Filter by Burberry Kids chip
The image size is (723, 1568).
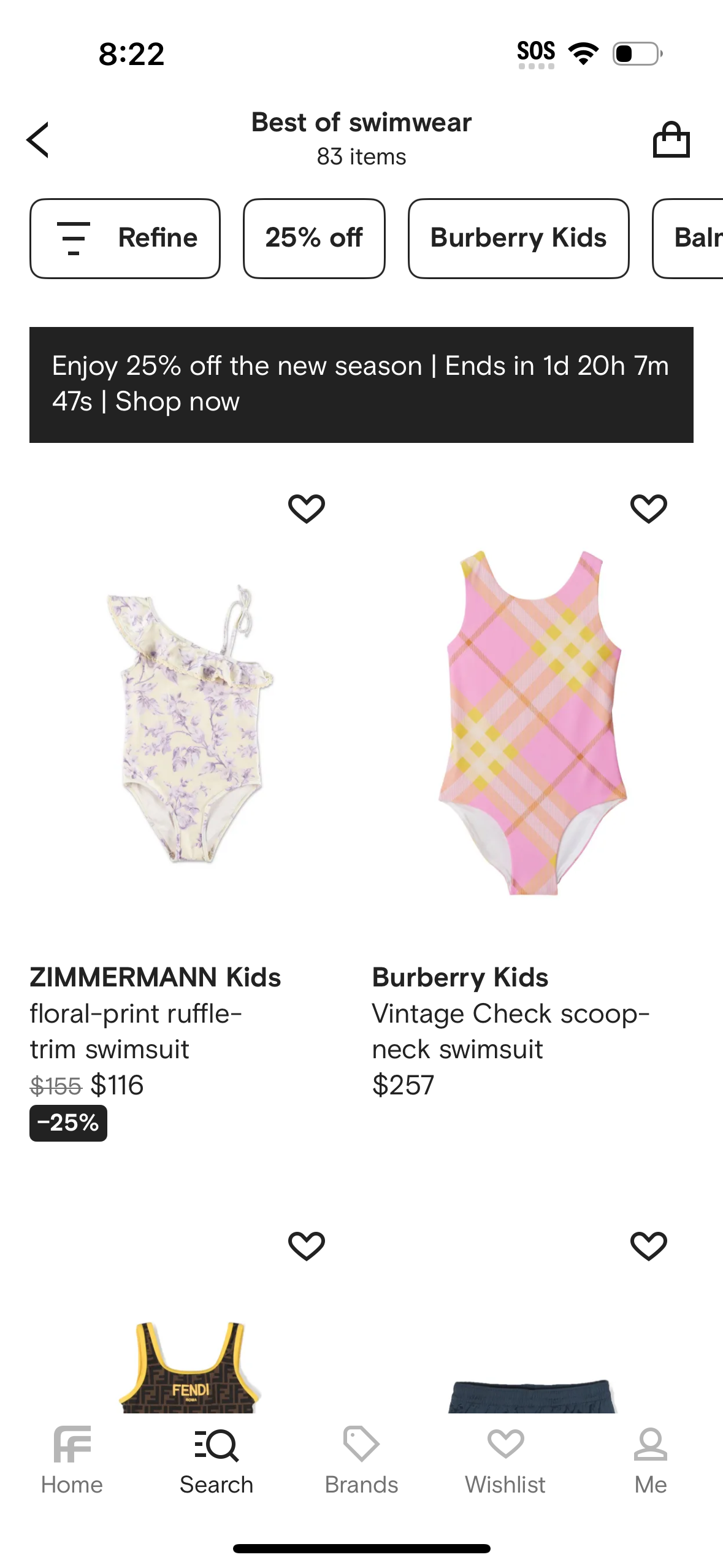pos(518,238)
